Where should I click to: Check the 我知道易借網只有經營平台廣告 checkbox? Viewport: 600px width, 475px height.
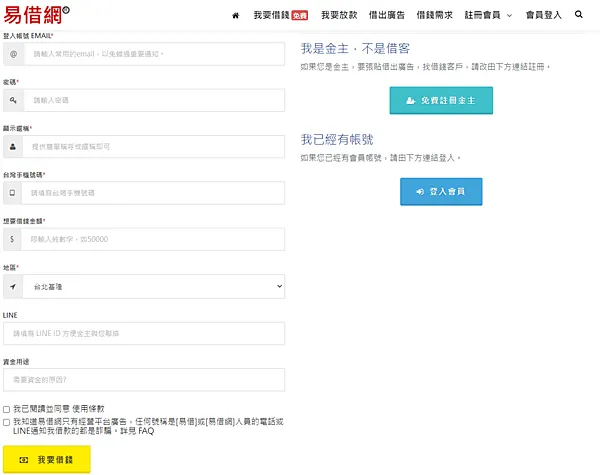coord(7,422)
